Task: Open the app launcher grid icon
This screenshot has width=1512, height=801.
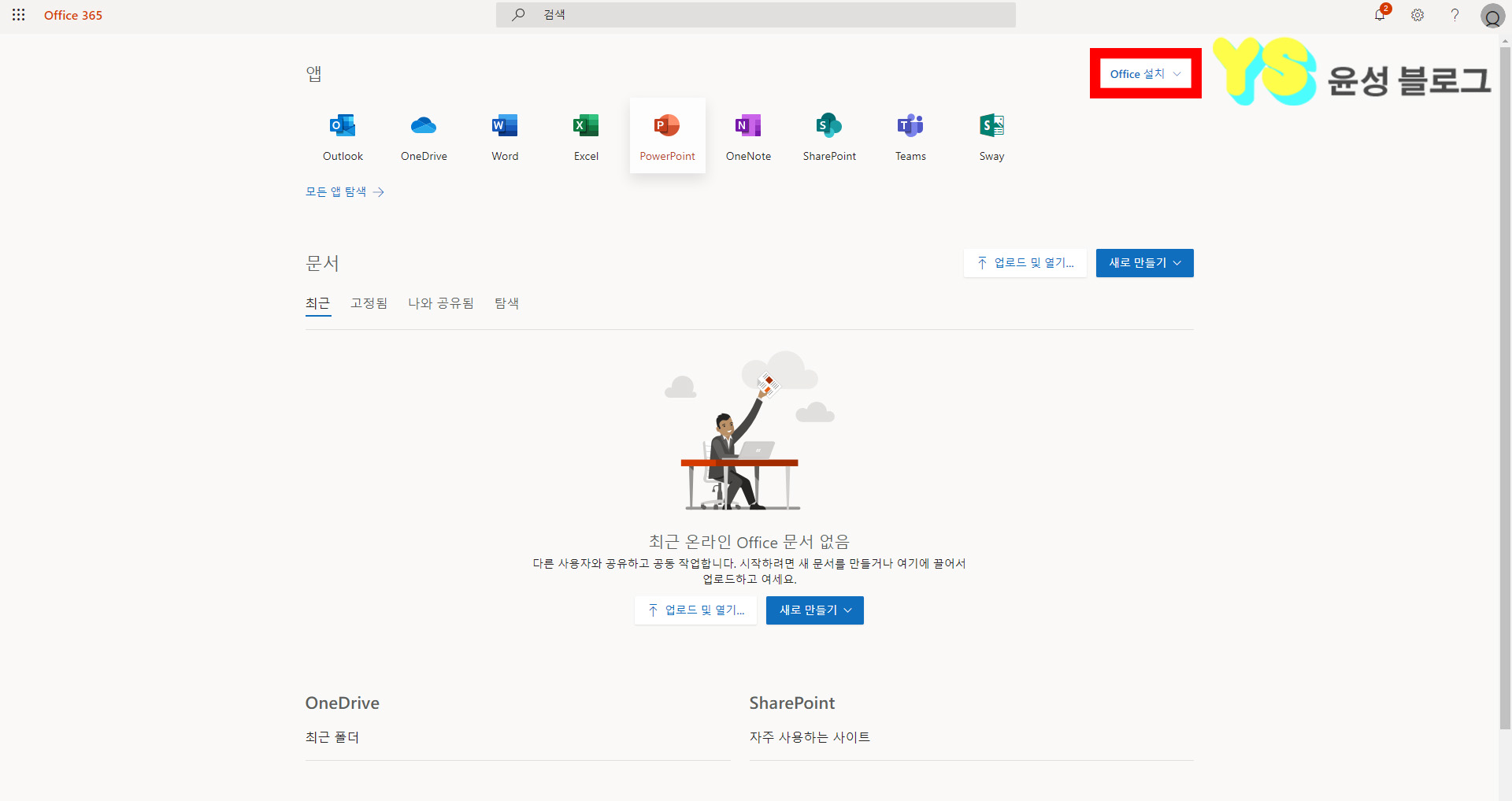Action: [x=19, y=15]
